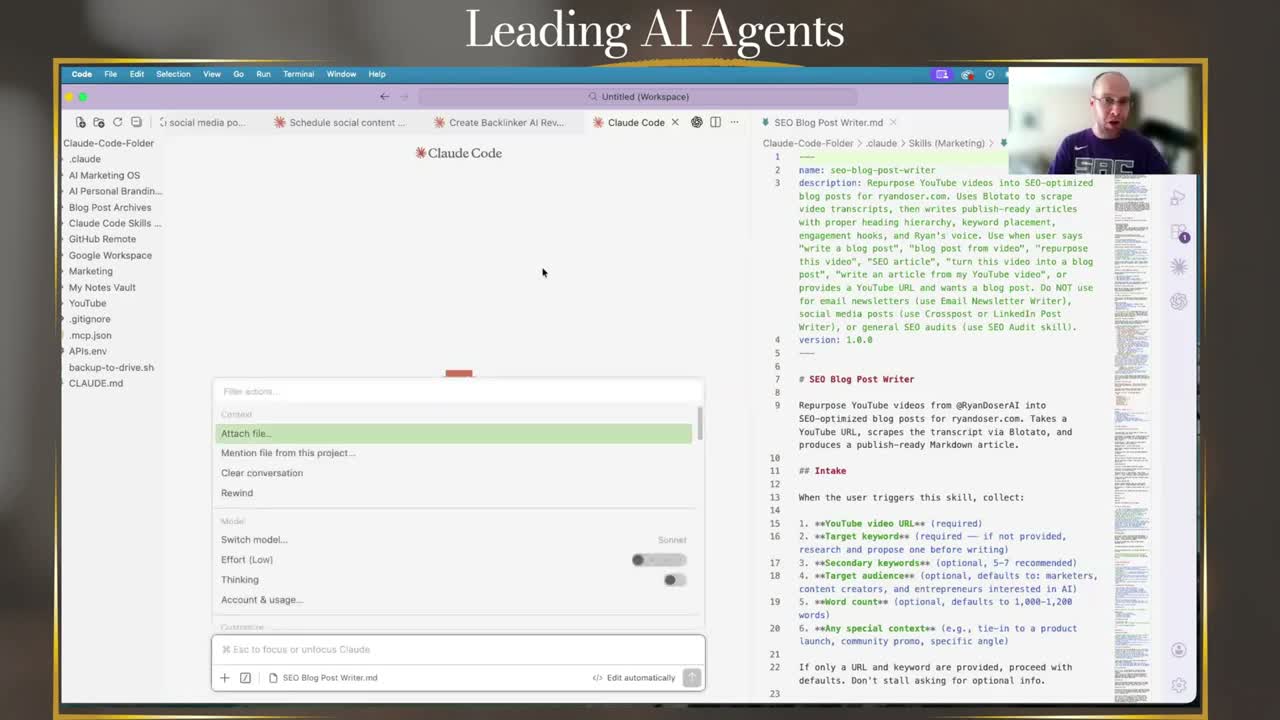Click Untitled (Workspace) search bar
This screenshot has width=1280, height=720.
(638, 97)
